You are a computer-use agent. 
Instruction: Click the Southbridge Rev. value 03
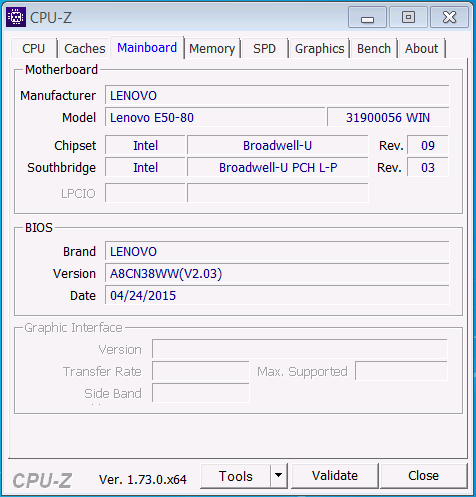point(428,167)
